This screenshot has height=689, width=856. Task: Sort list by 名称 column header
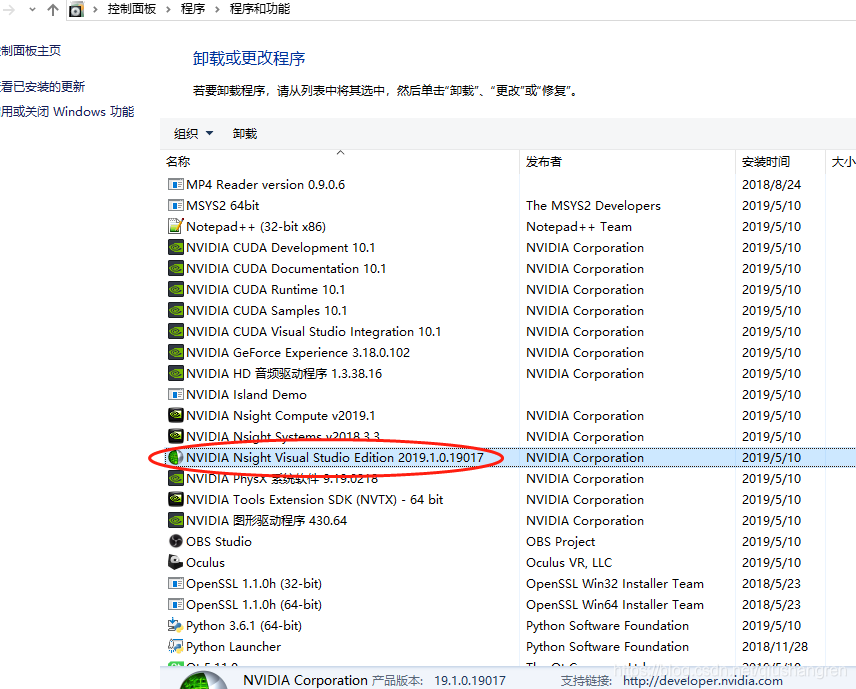pos(177,162)
